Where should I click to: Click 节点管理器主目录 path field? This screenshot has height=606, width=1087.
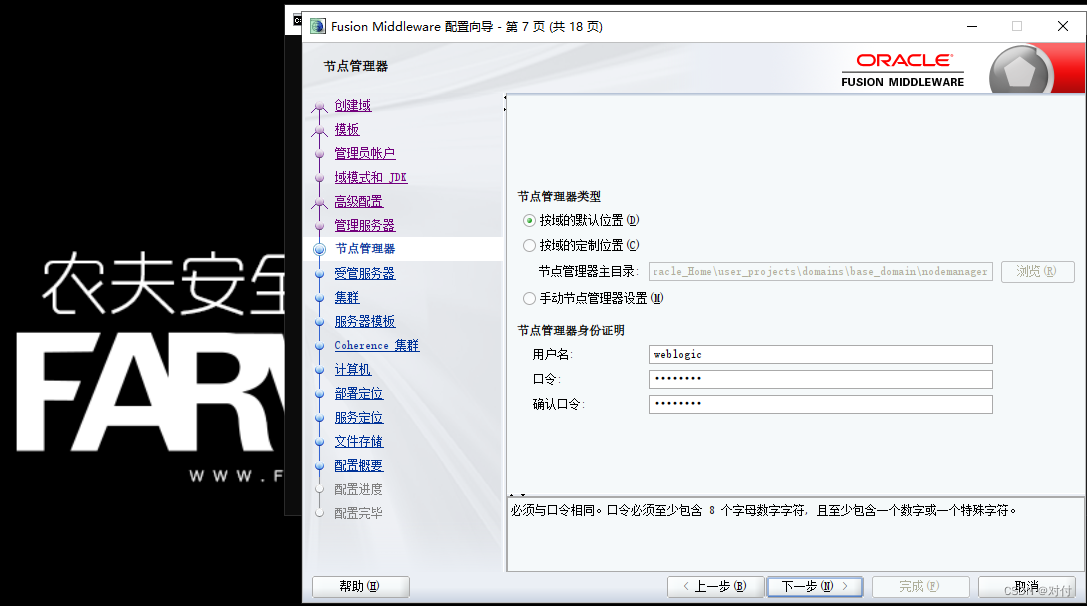[x=821, y=272]
